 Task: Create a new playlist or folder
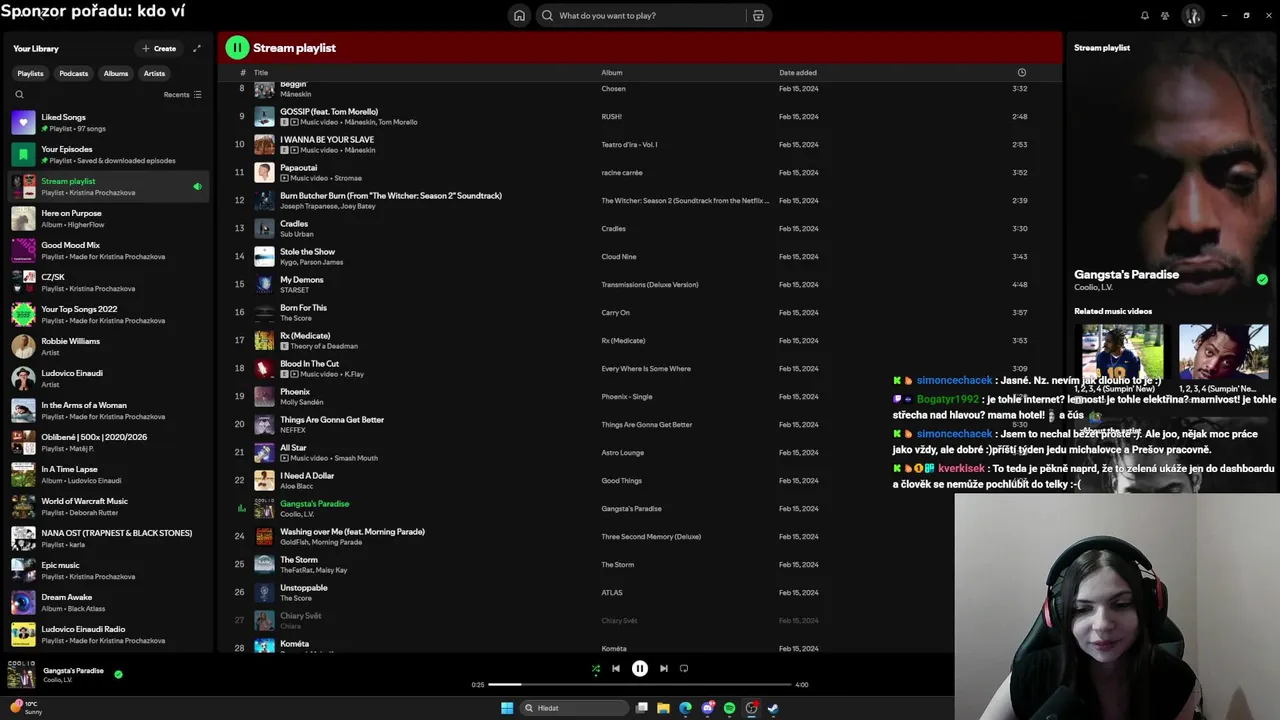(159, 48)
